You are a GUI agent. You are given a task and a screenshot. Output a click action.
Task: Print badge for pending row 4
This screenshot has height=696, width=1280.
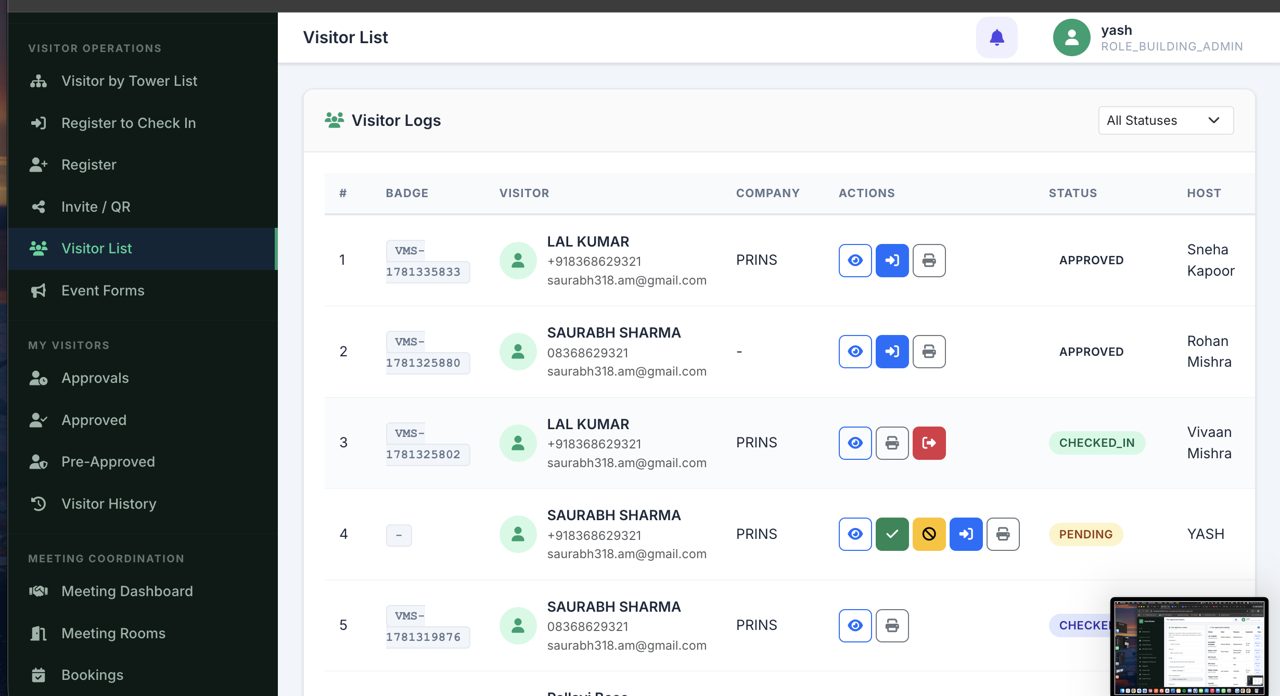[x=1003, y=534]
